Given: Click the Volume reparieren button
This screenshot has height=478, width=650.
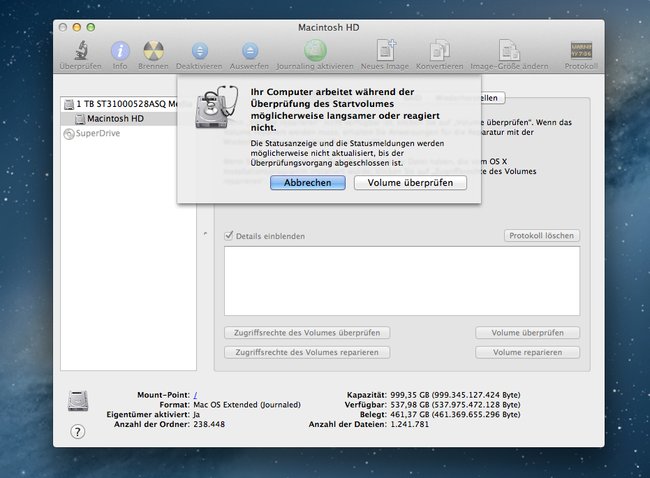Looking at the screenshot, I should 528,352.
